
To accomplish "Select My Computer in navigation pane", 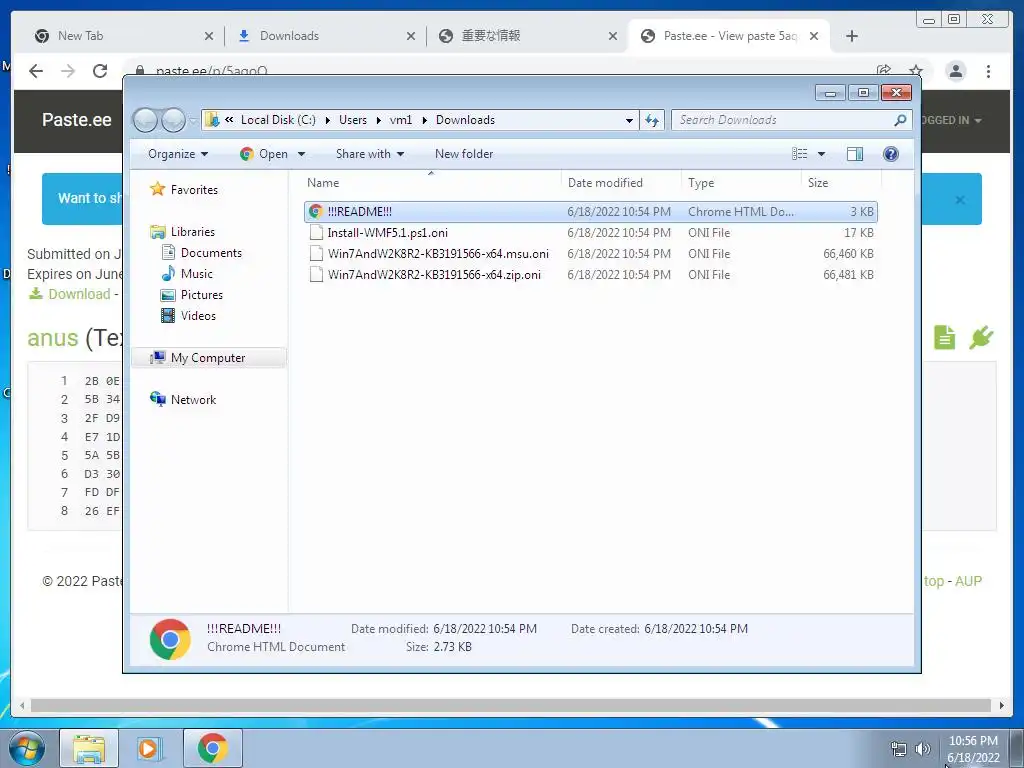I will 208,358.
